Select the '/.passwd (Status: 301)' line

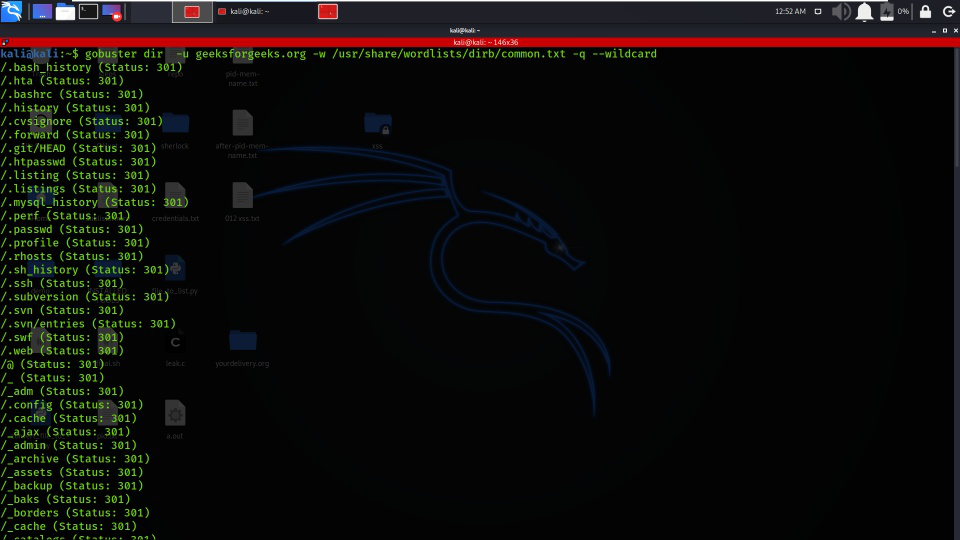pos(72,229)
